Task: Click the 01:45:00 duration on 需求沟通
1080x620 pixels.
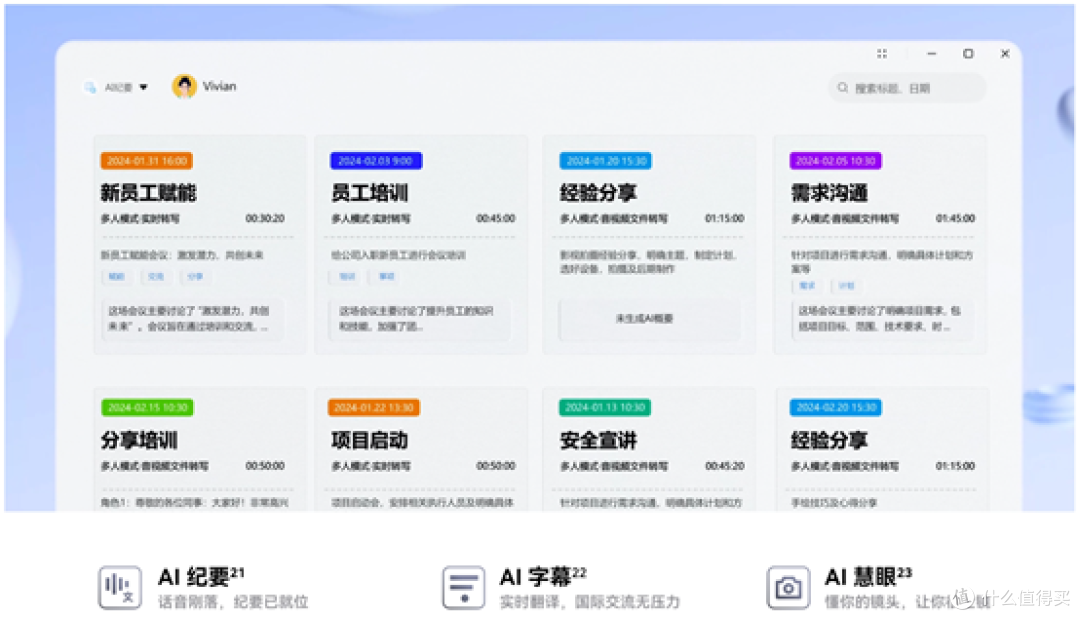Action: (x=955, y=218)
